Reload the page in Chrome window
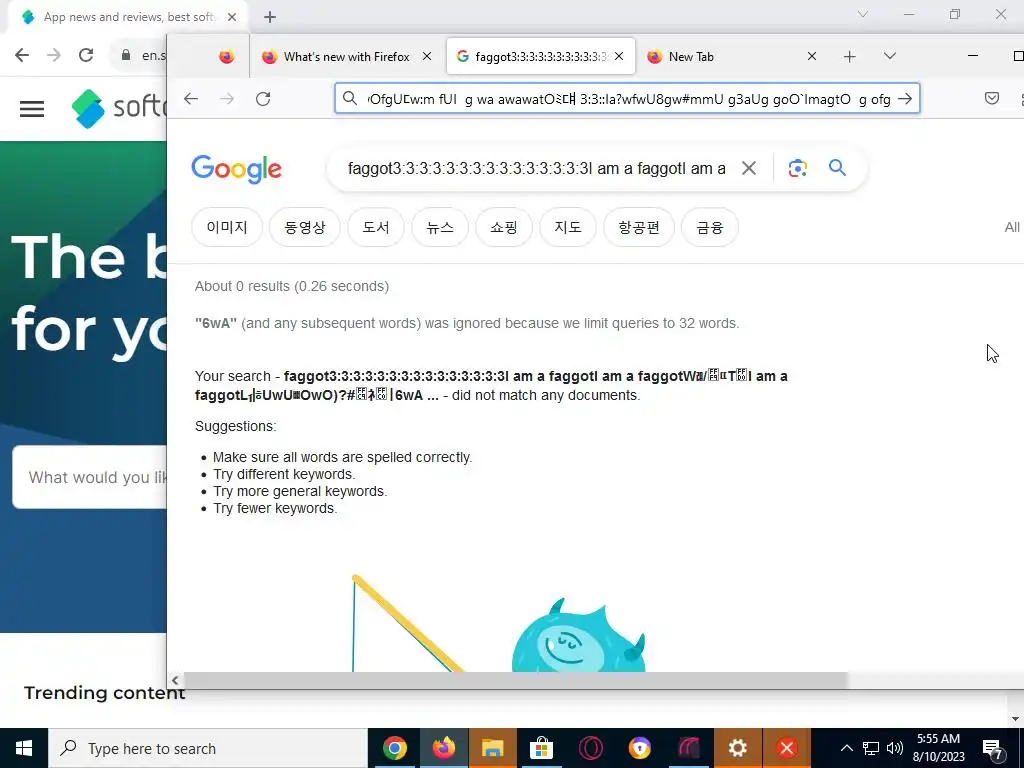This screenshot has width=1024, height=768. click(86, 55)
